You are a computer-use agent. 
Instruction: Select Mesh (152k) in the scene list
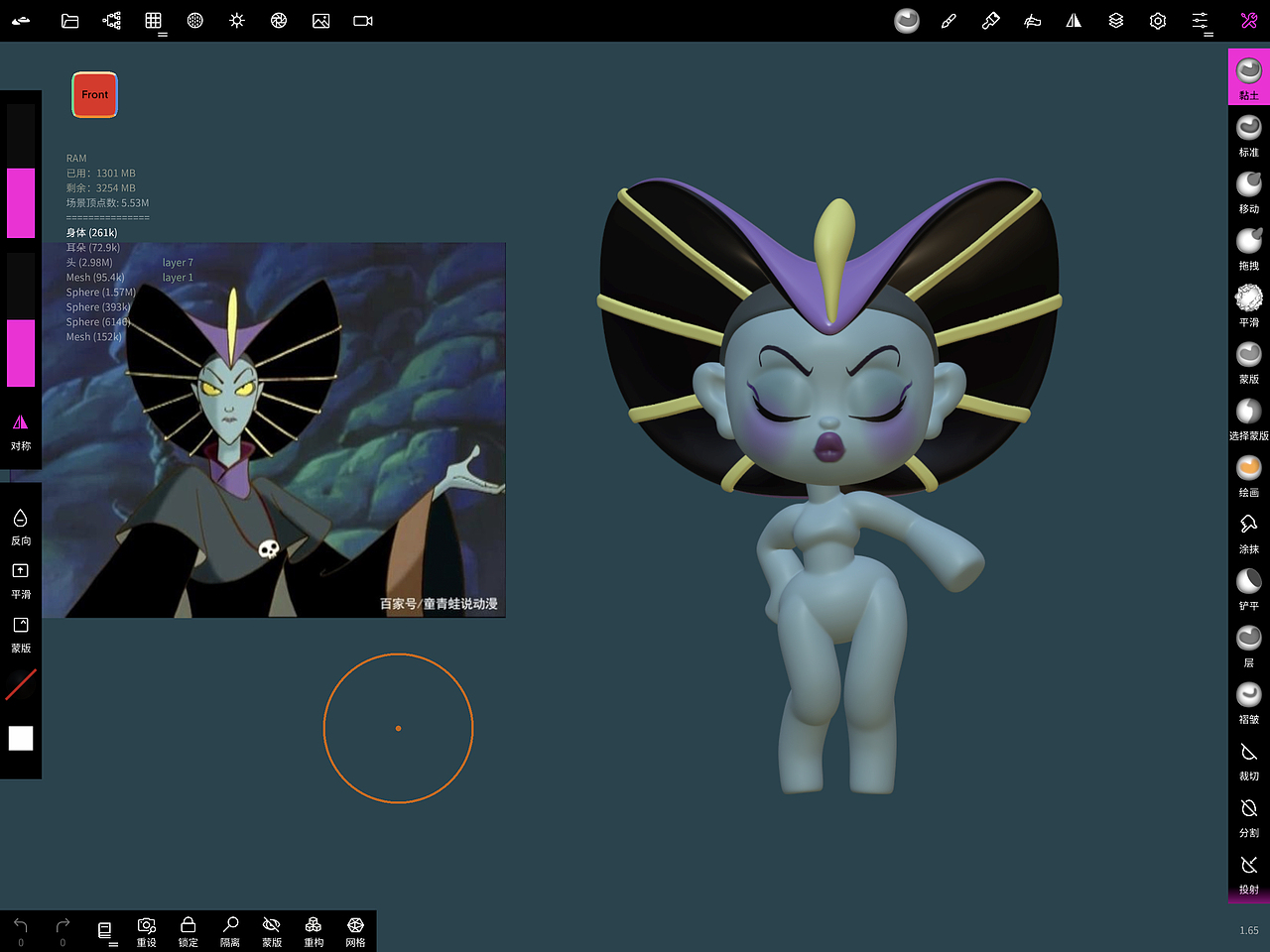94,337
